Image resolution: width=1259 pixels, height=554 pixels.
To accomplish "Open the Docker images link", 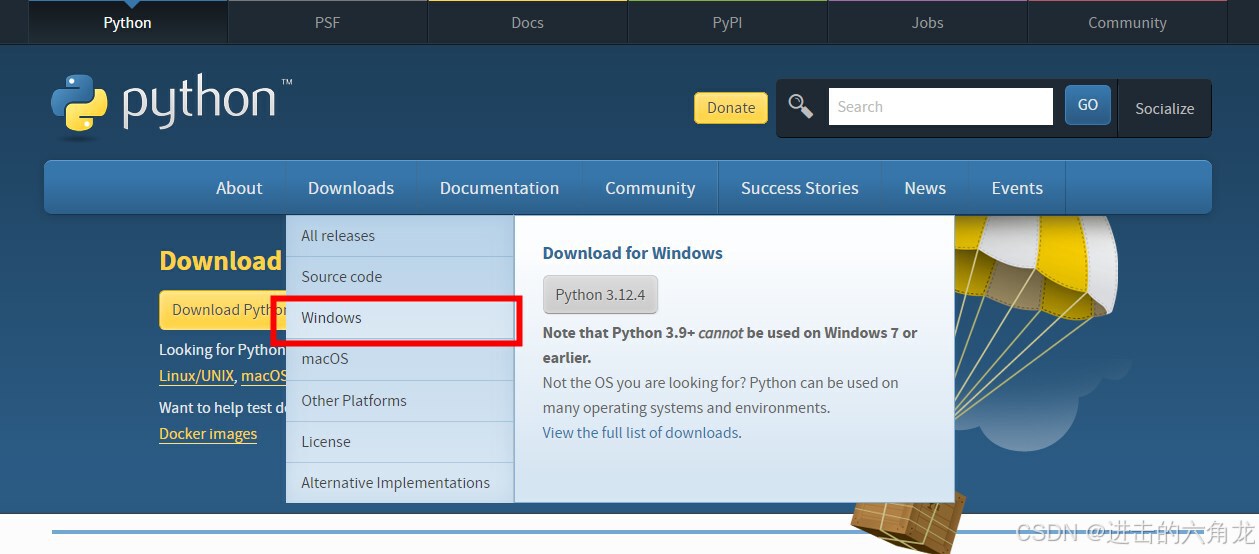I will (x=208, y=434).
